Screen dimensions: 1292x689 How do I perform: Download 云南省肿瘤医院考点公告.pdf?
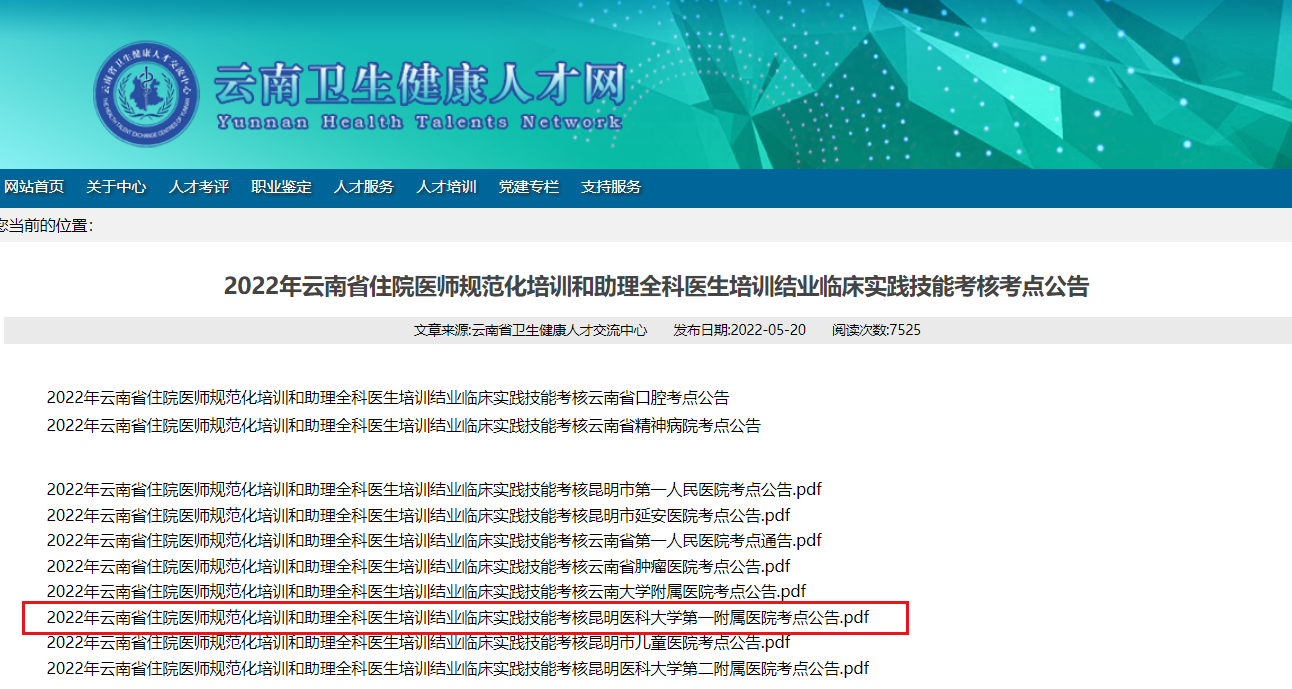418,567
